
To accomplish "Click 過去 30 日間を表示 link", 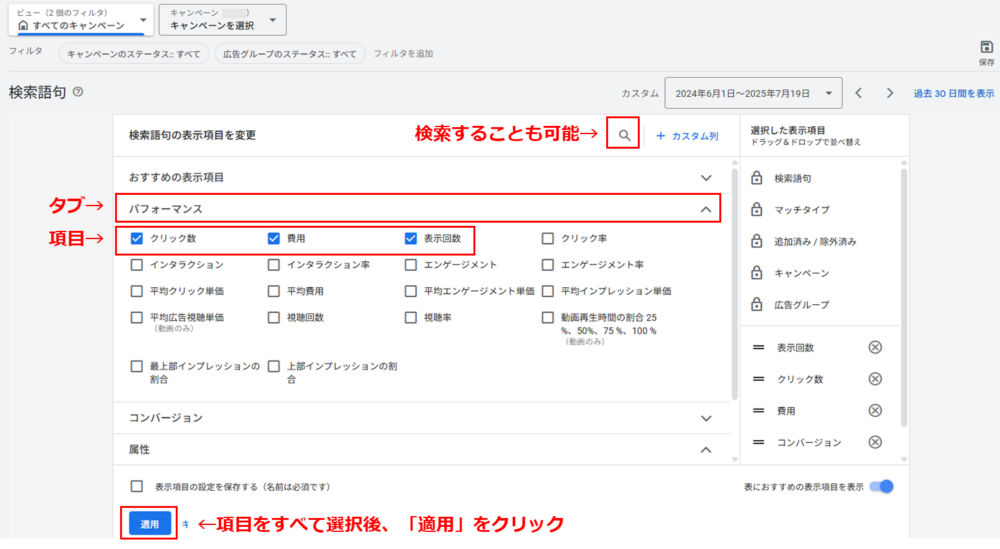I will (953, 93).
